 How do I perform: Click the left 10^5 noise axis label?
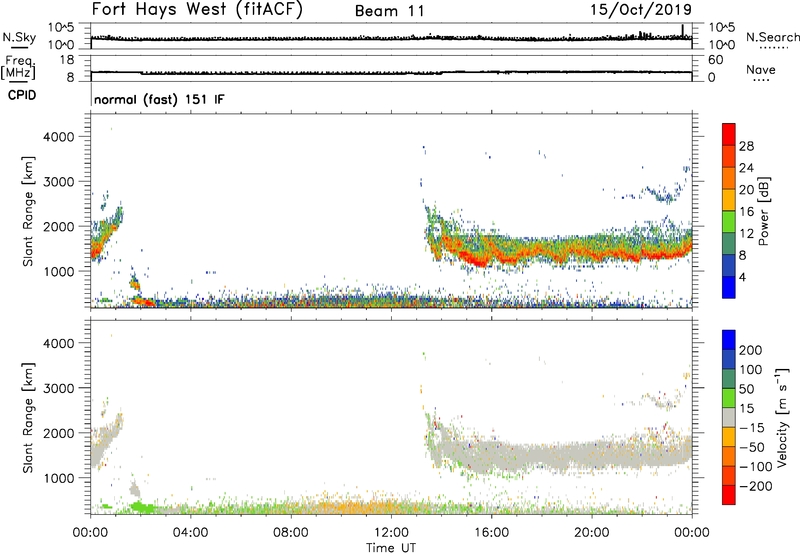[x=61, y=27]
